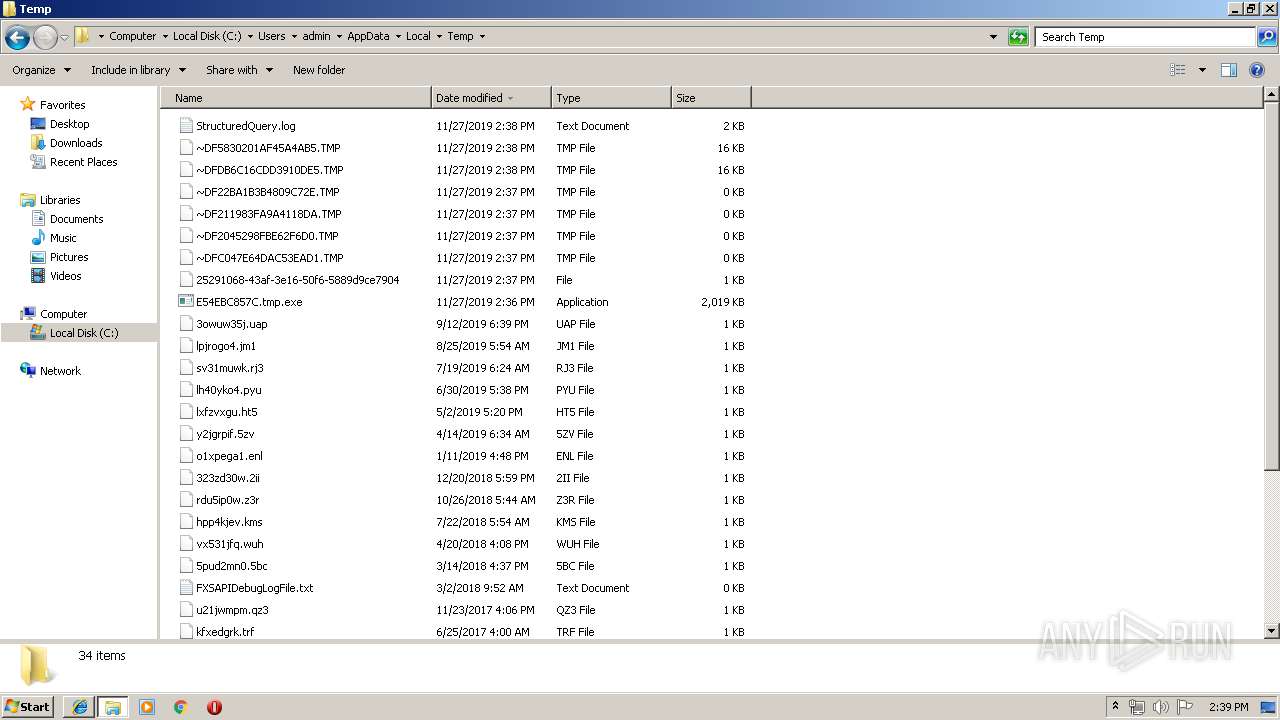1280x720 pixels.
Task: Click Computer in address breadcrumb
Action: (132, 36)
